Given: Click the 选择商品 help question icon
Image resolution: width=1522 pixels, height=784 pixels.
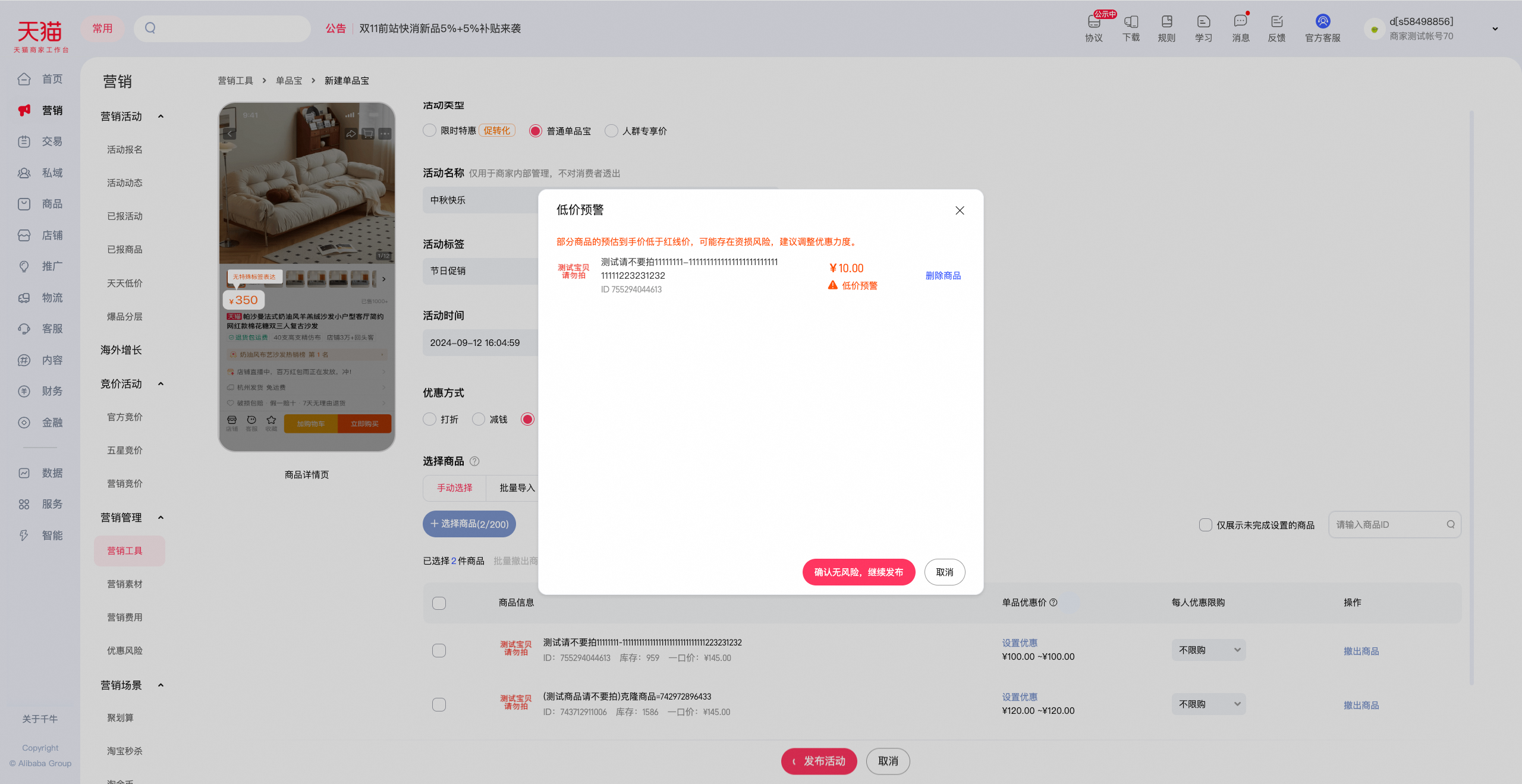Looking at the screenshot, I should pyautogui.click(x=474, y=461).
